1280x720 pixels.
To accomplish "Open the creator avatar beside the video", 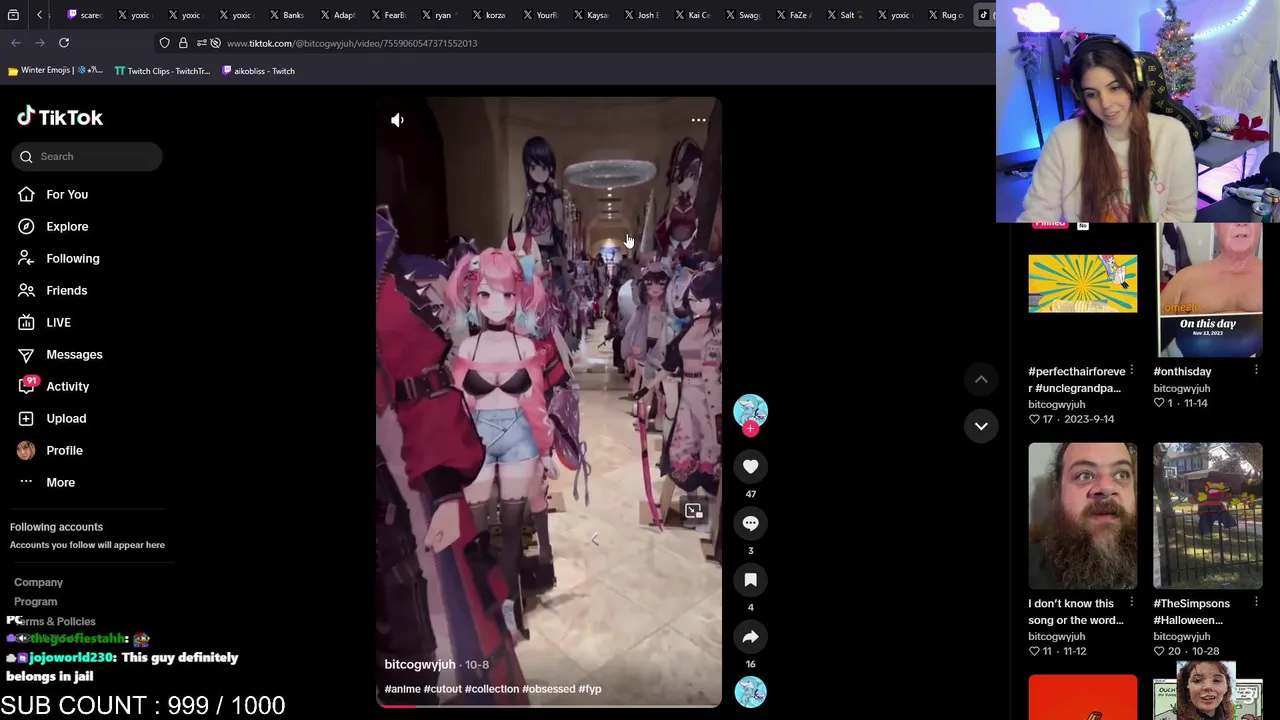I will (750, 410).
